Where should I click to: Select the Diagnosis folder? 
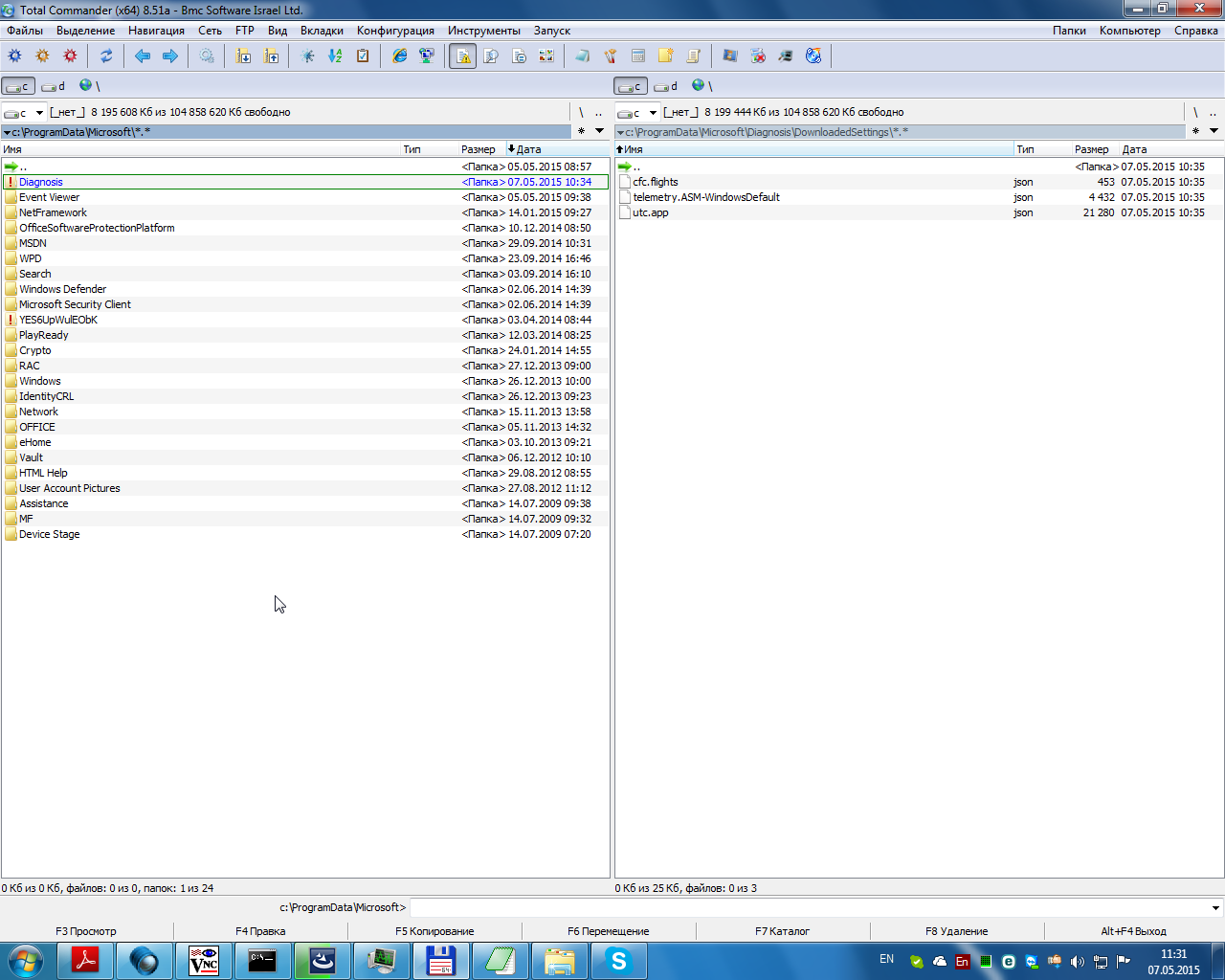coord(305,182)
